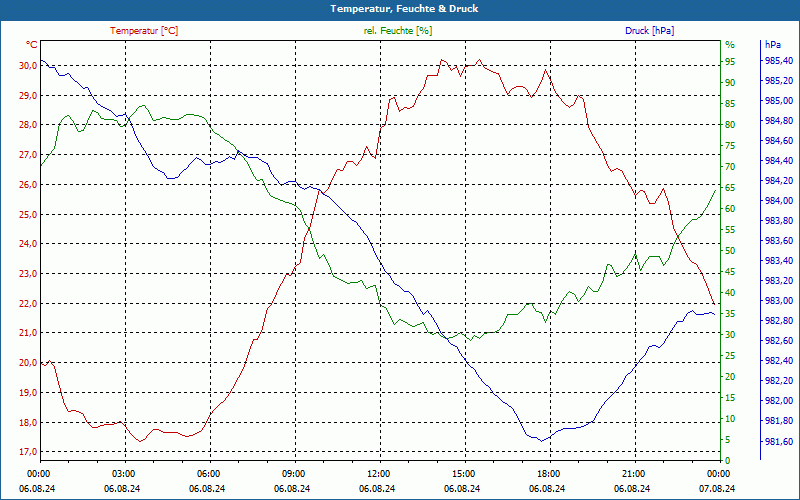
Task: Click the "17,0" temperature axis tick
Action: tap(28, 452)
